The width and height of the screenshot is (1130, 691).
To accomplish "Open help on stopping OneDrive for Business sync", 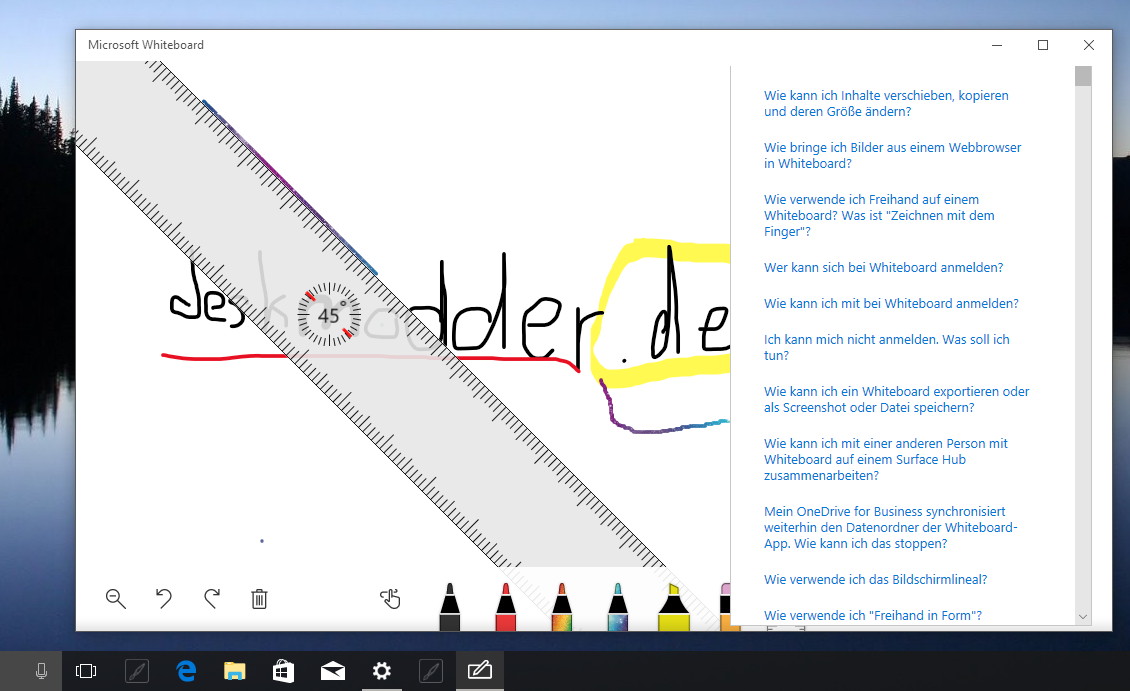I will (891, 527).
